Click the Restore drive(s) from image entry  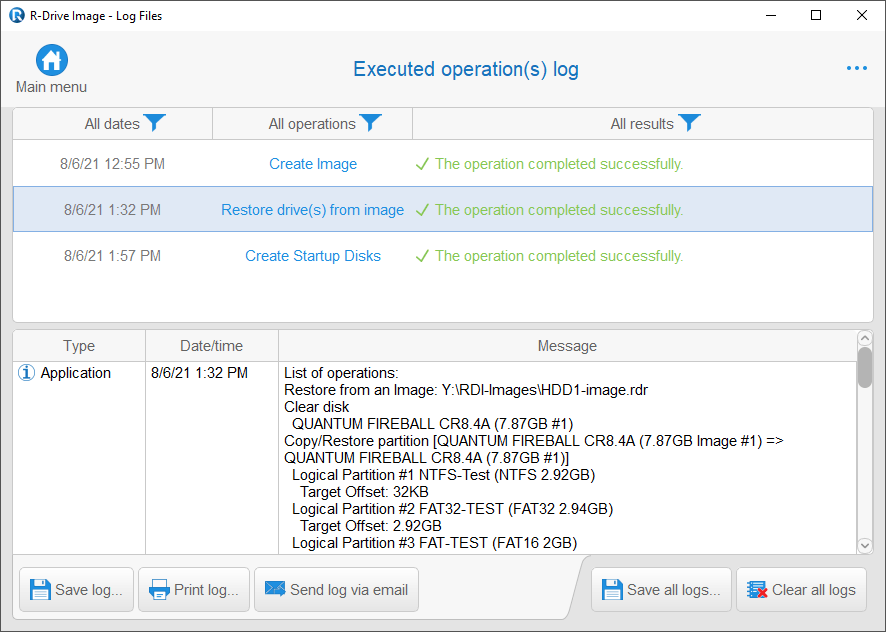tap(443, 210)
